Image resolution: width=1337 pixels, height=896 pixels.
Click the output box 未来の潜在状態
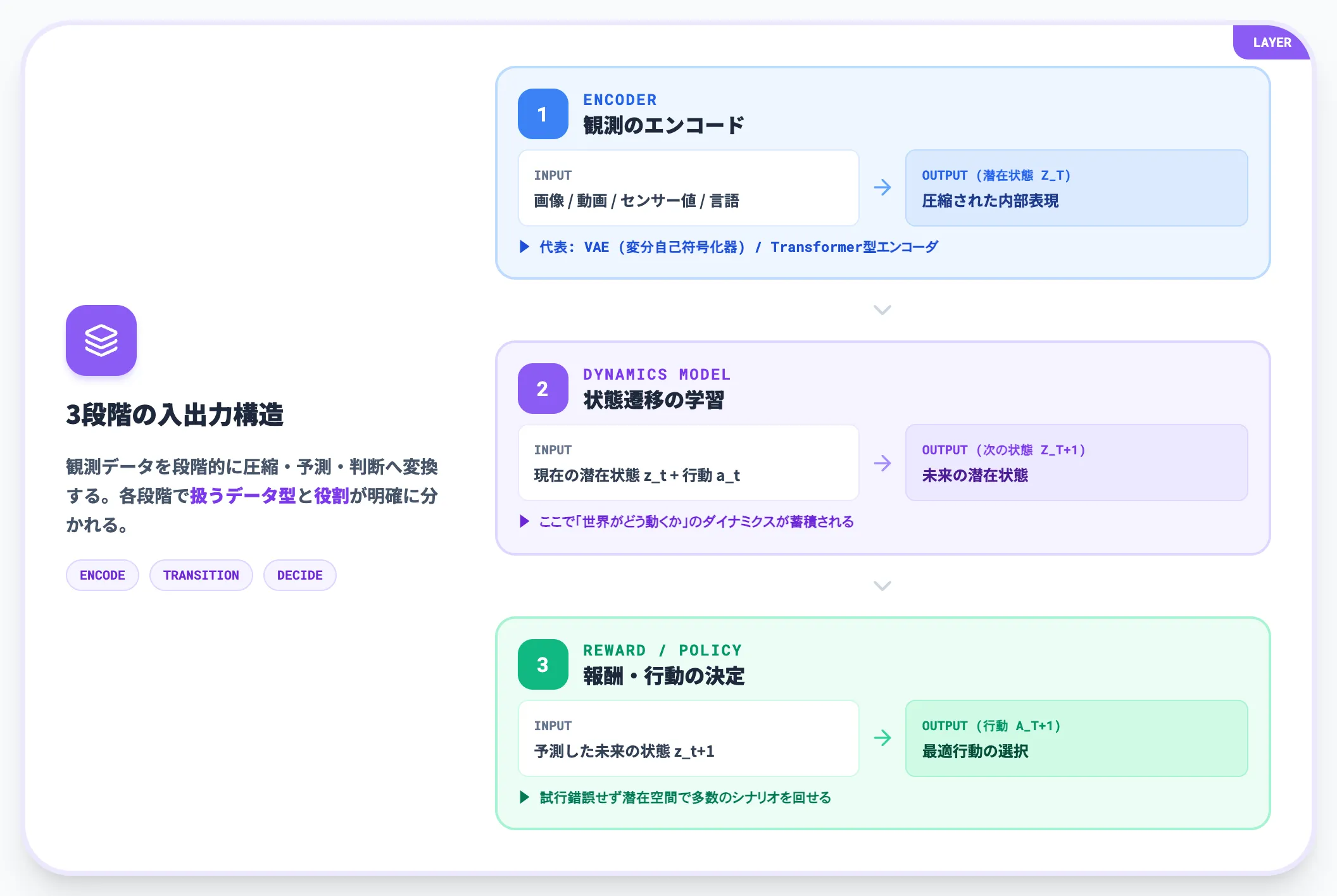[x=1076, y=463]
